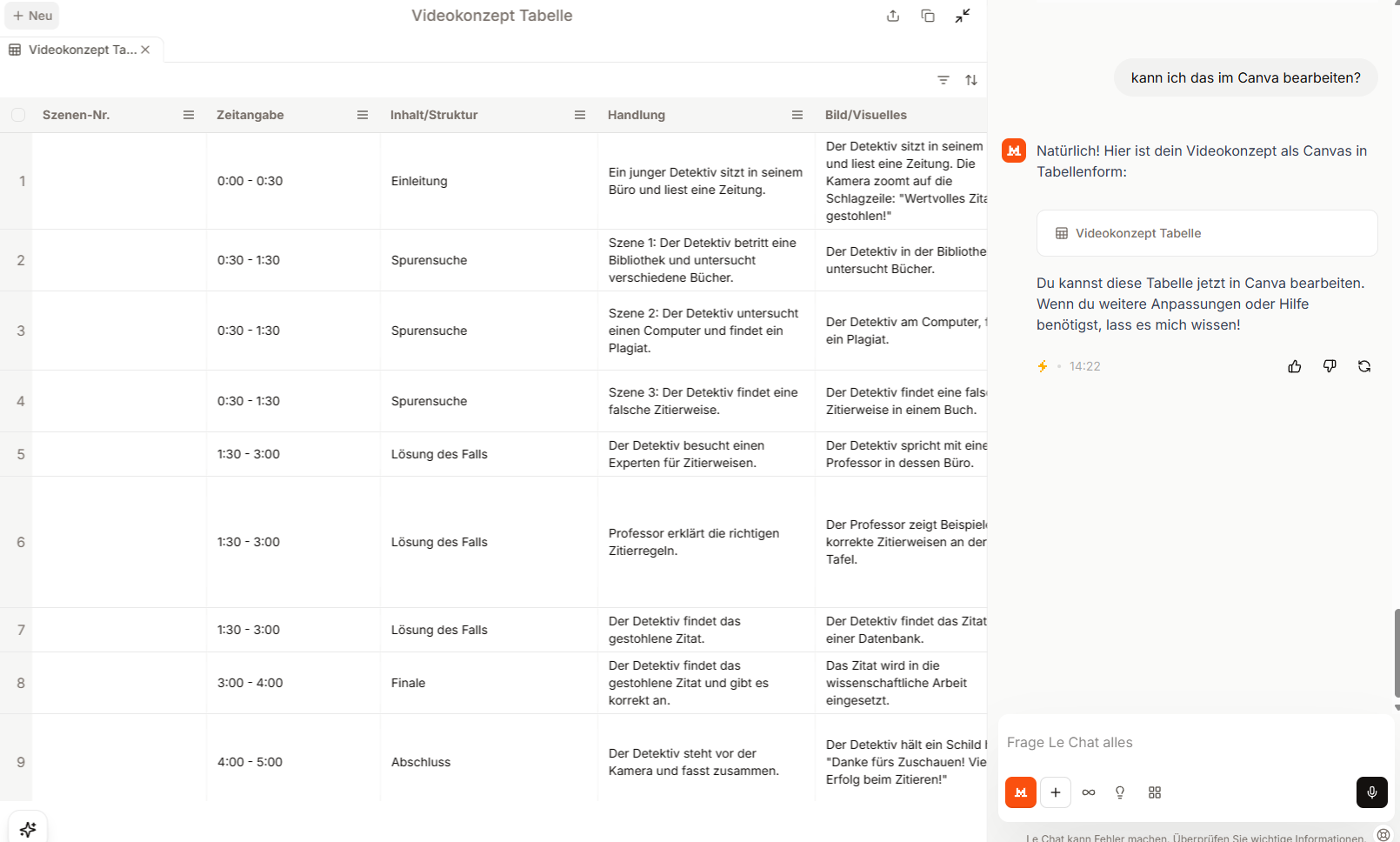1400x842 pixels.
Task: Click the share/export icon in canvas header
Action: pos(893,16)
